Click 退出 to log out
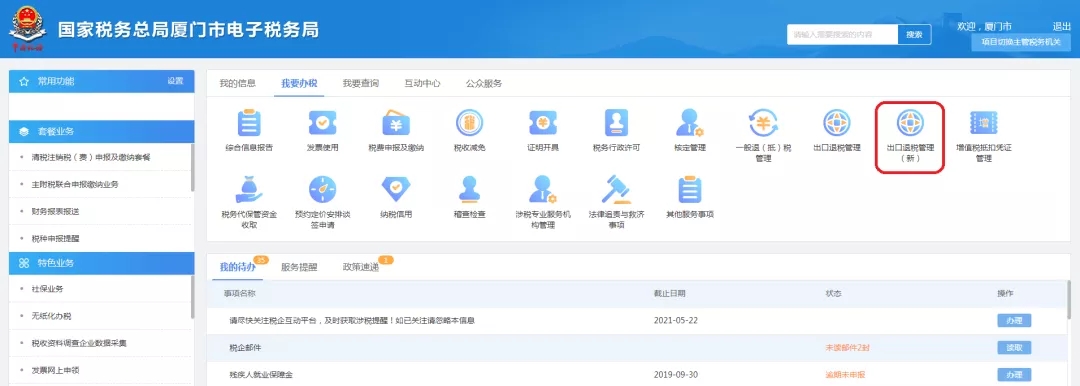This screenshot has width=1080, height=386. click(x=1061, y=26)
